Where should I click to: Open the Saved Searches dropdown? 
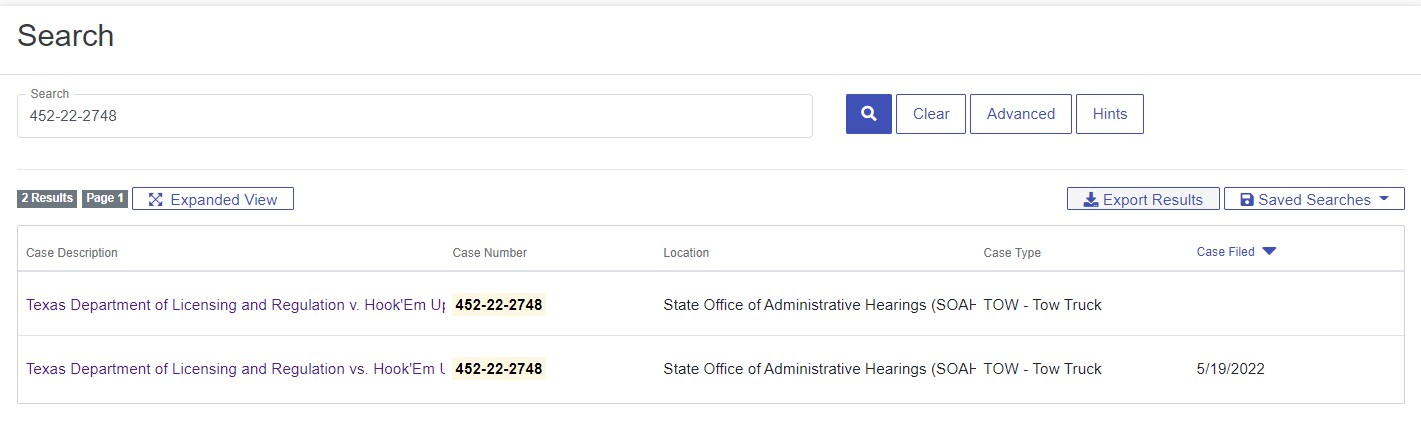click(x=1314, y=199)
